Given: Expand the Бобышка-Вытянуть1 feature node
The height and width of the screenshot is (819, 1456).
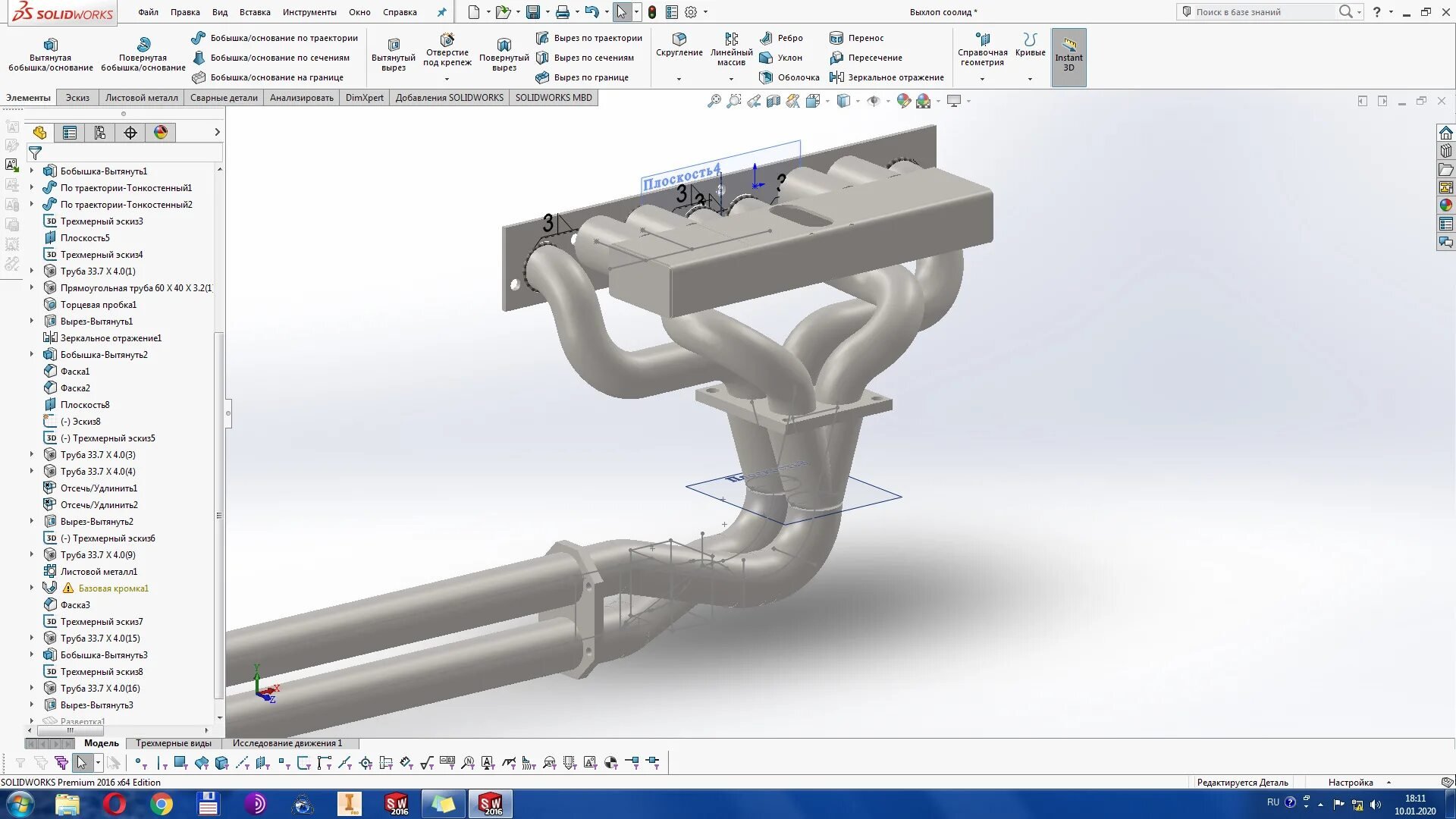Looking at the screenshot, I should click(x=32, y=171).
